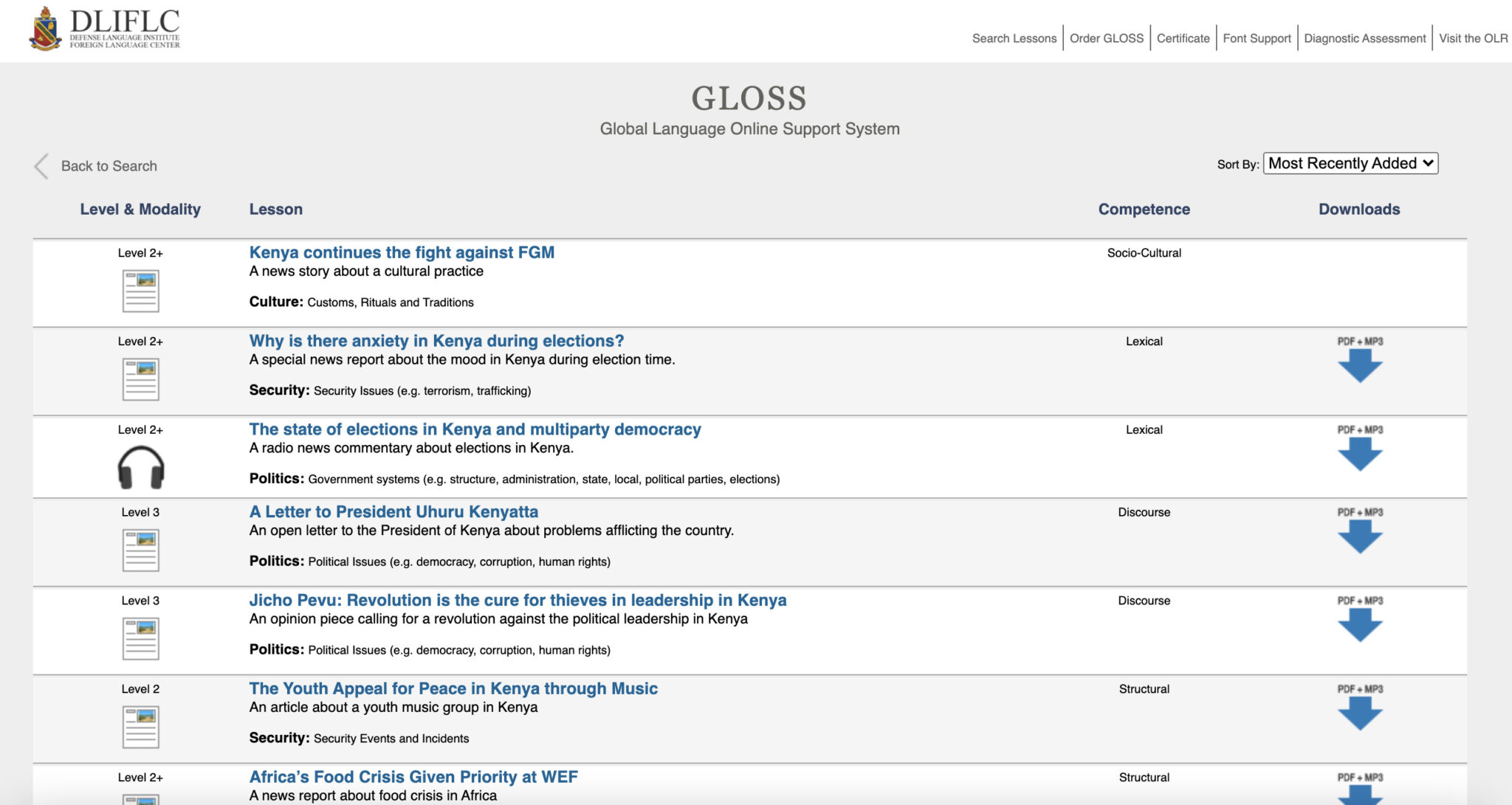Click reading icon for Jicho Pevu lesson

140,639
